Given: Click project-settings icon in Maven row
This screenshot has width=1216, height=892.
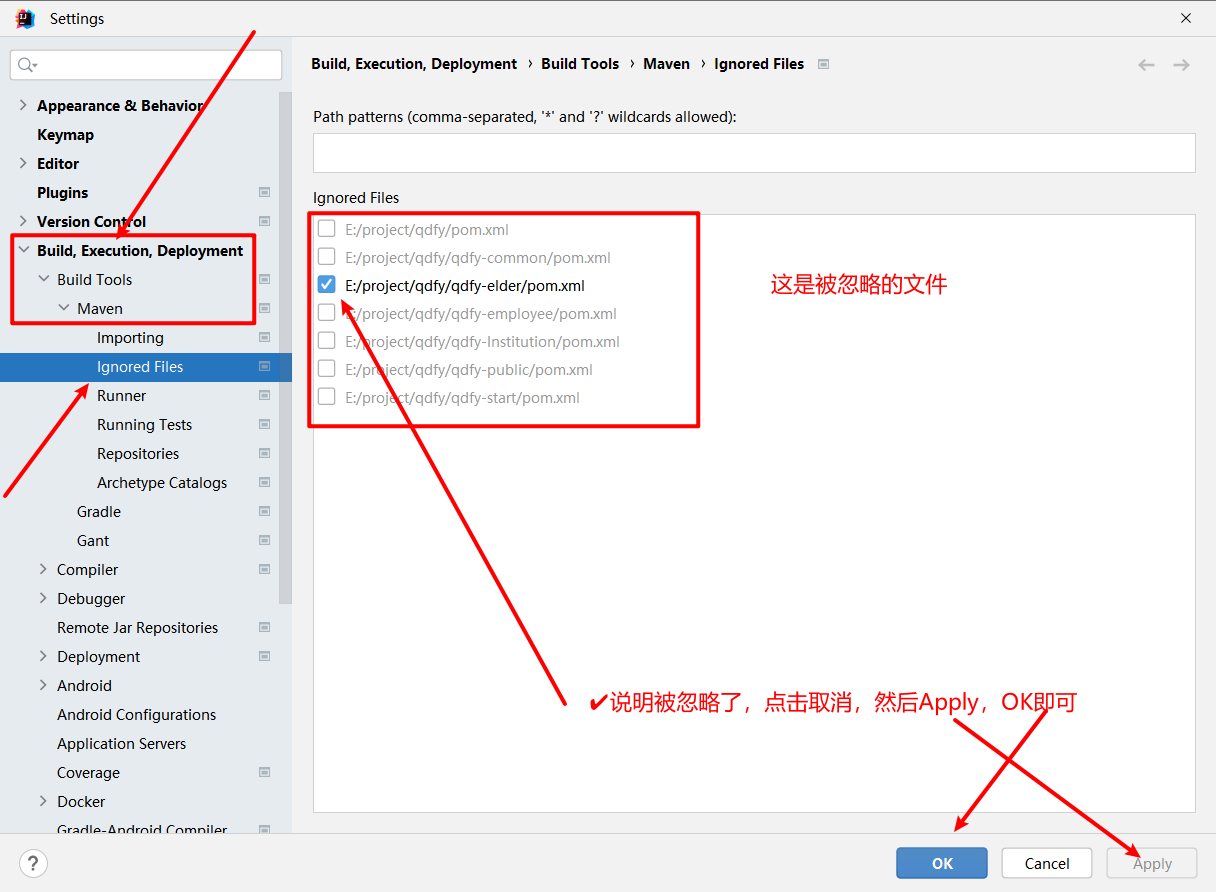Looking at the screenshot, I should pos(264,308).
